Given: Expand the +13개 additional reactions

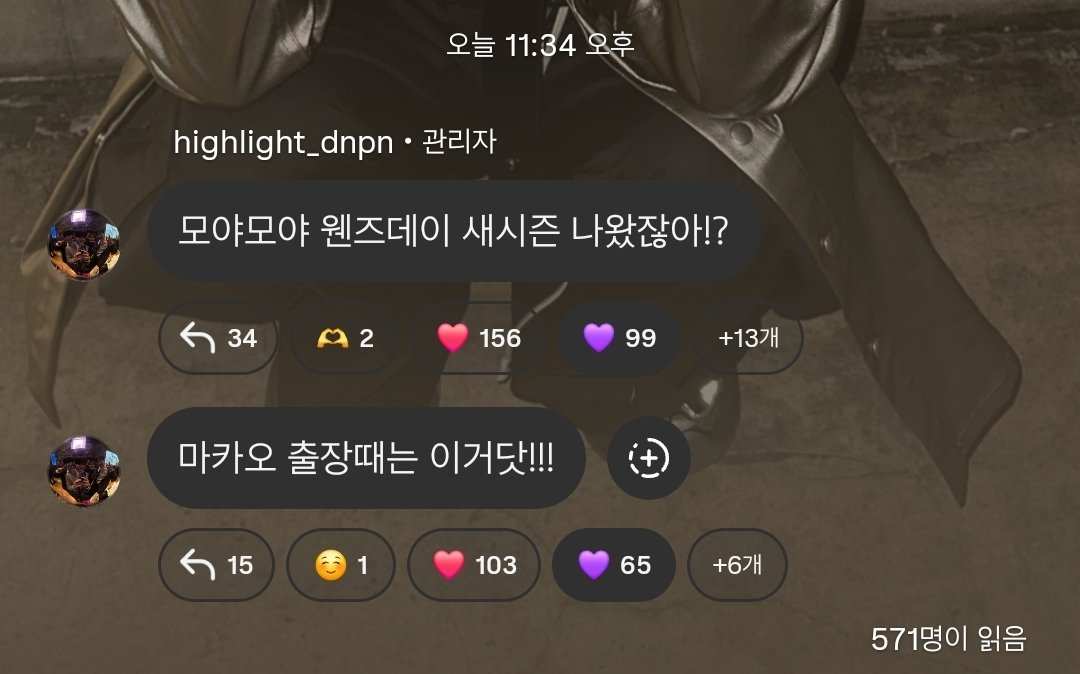Looking at the screenshot, I should coord(748,338).
